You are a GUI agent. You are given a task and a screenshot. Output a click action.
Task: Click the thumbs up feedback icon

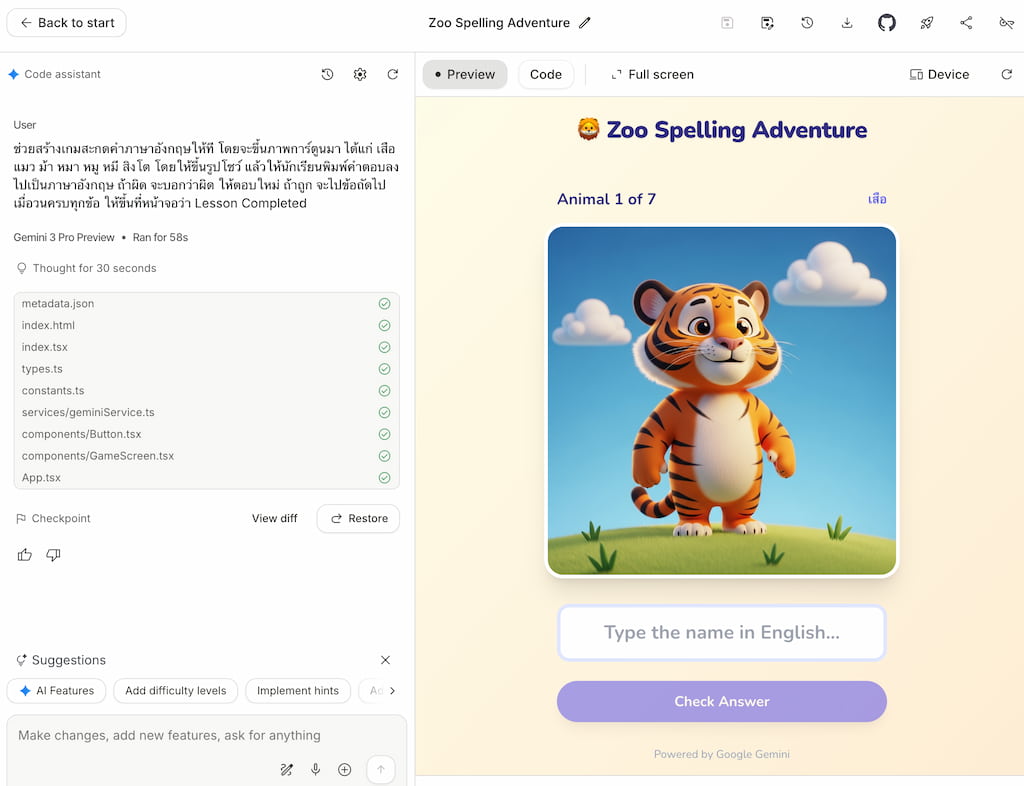tap(25, 555)
